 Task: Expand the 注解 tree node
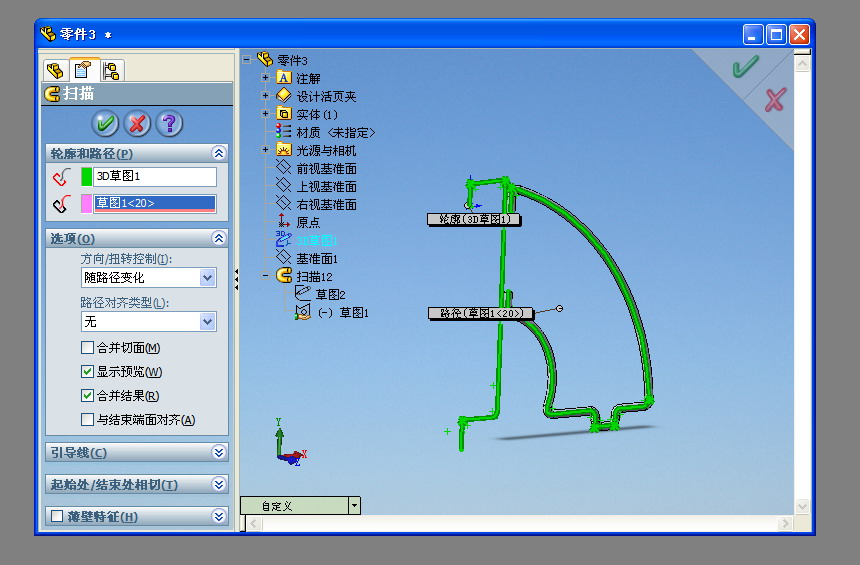pos(265,78)
